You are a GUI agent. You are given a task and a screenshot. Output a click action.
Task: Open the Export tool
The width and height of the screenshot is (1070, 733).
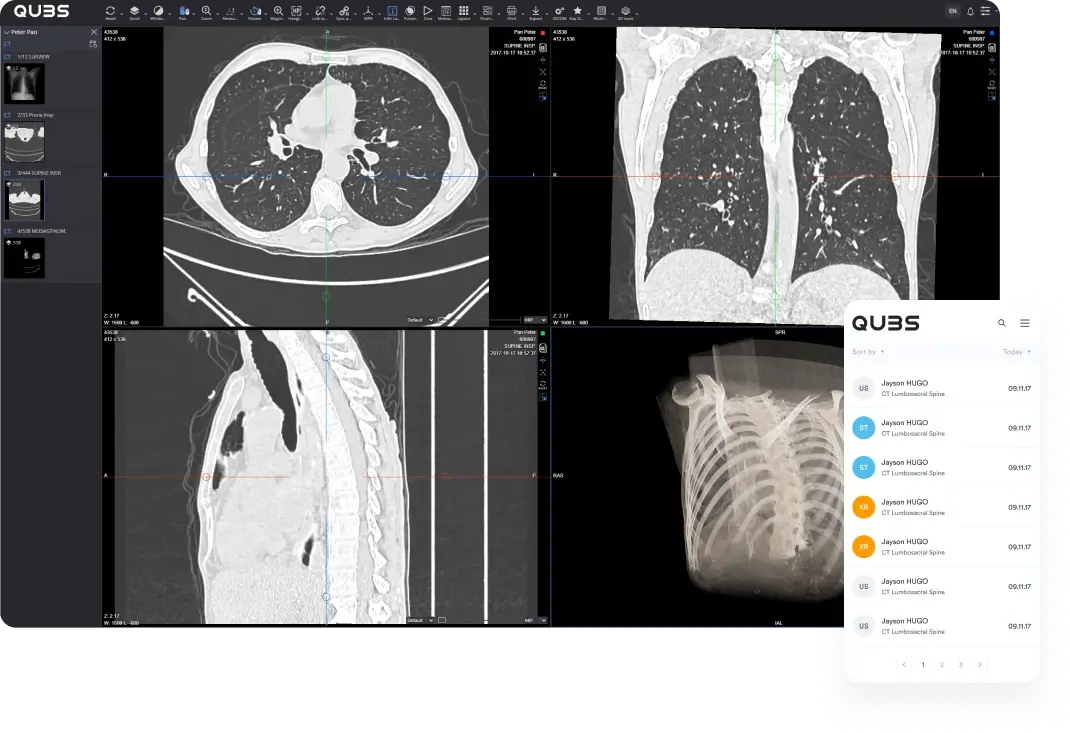pyautogui.click(x=535, y=10)
